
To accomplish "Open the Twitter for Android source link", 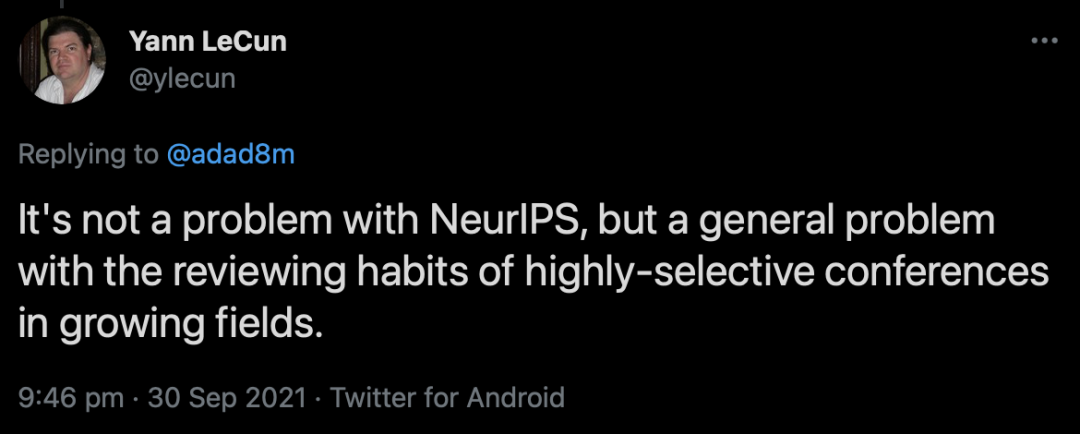I will (447, 397).
